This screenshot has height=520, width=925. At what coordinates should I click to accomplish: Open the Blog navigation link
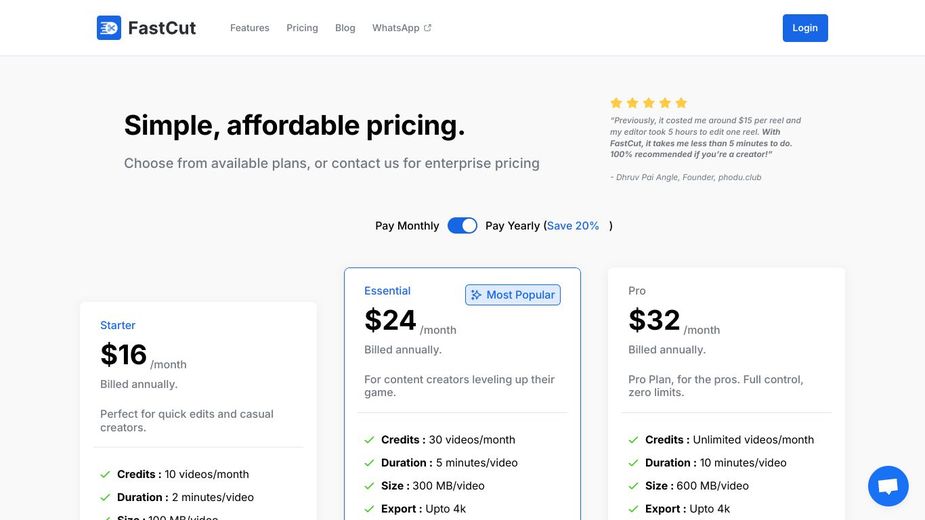(x=345, y=28)
